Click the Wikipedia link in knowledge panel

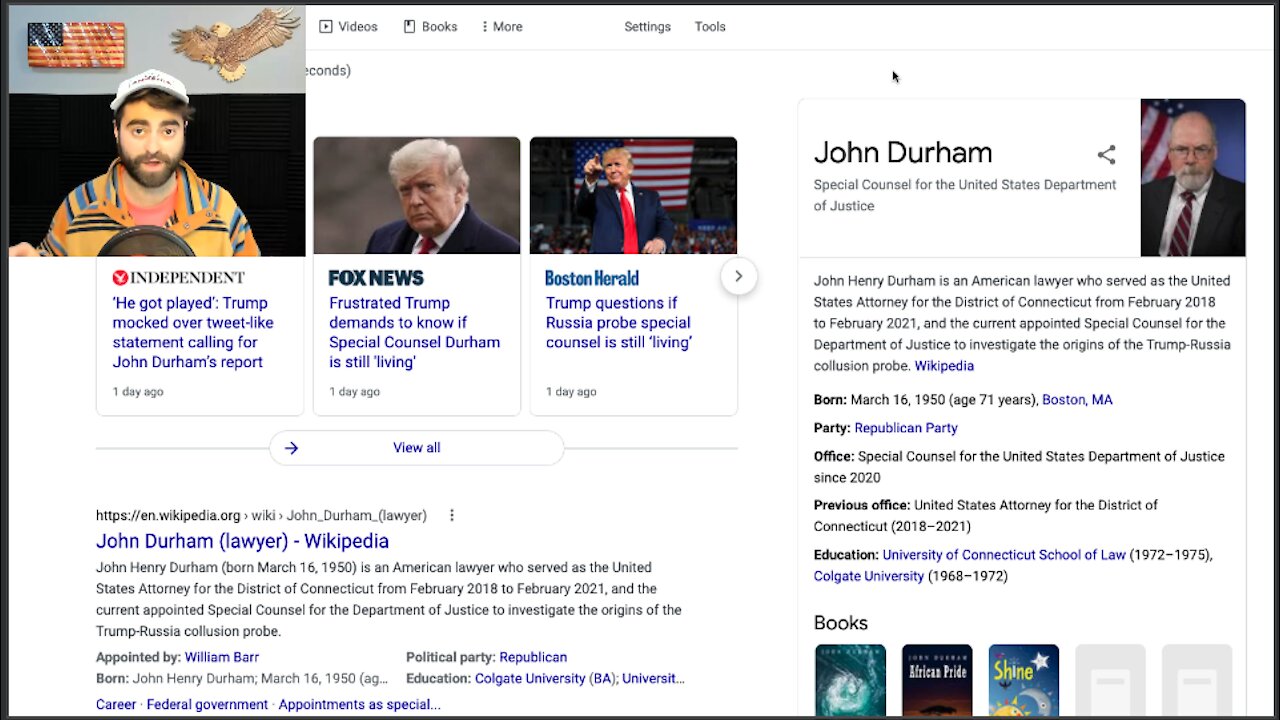pos(944,366)
